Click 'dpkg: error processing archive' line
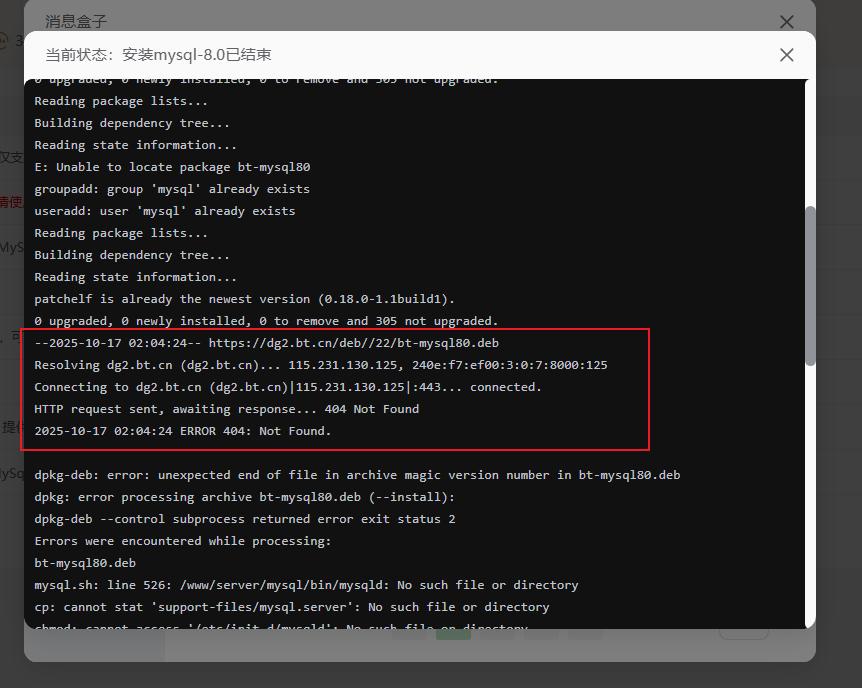 tap(245, 497)
